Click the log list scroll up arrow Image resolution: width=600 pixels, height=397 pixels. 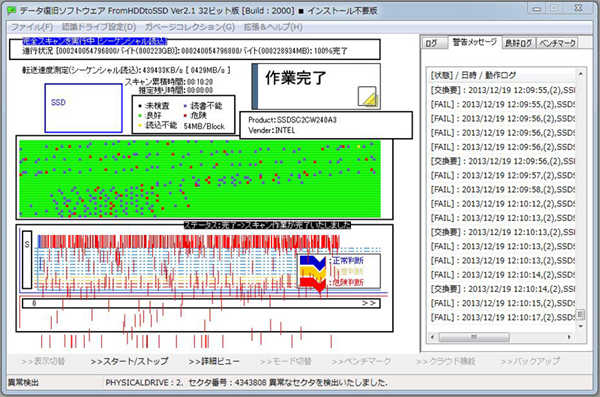[580, 74]
